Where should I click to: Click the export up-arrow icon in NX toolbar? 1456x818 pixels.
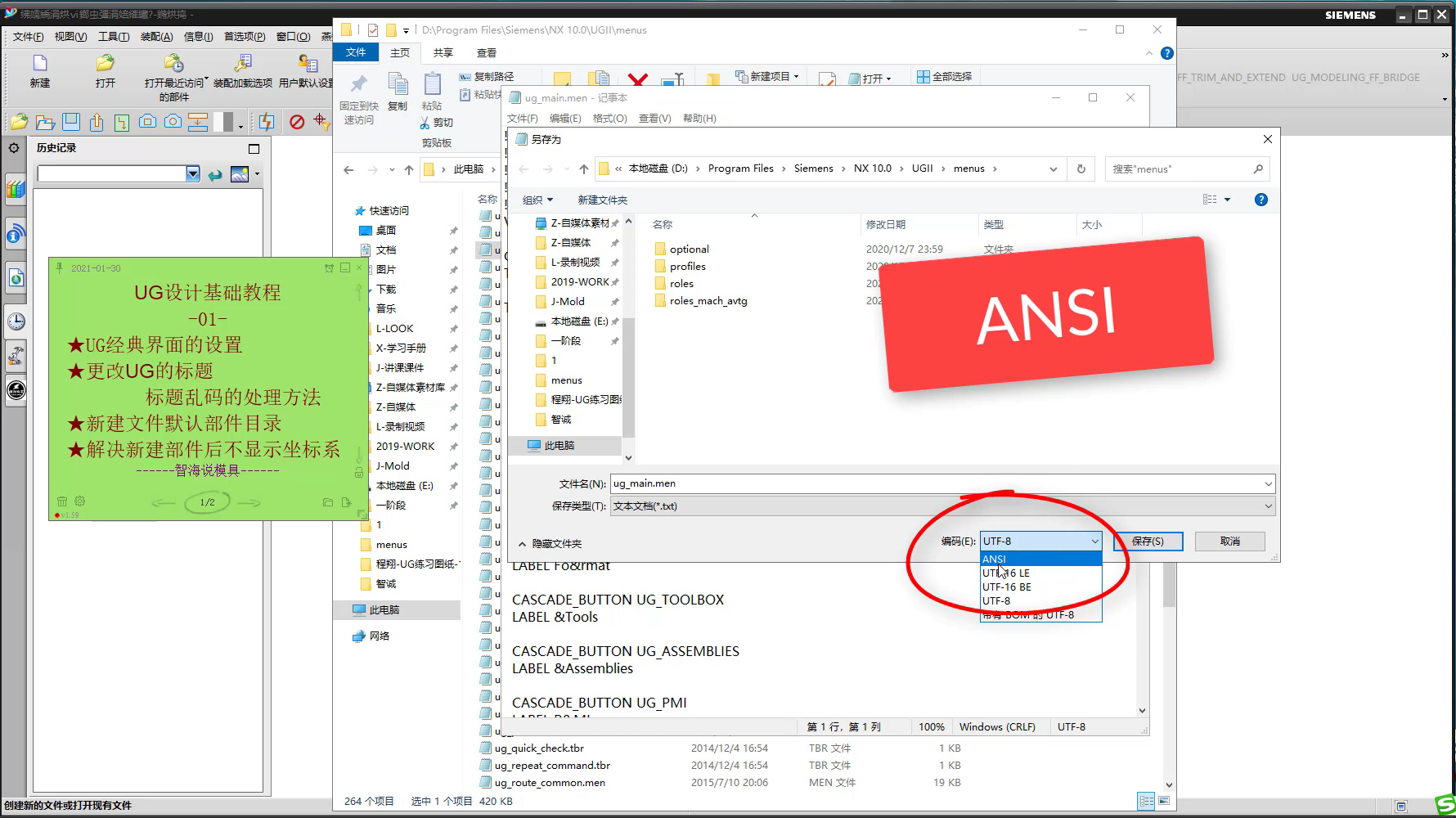(97, 122)
